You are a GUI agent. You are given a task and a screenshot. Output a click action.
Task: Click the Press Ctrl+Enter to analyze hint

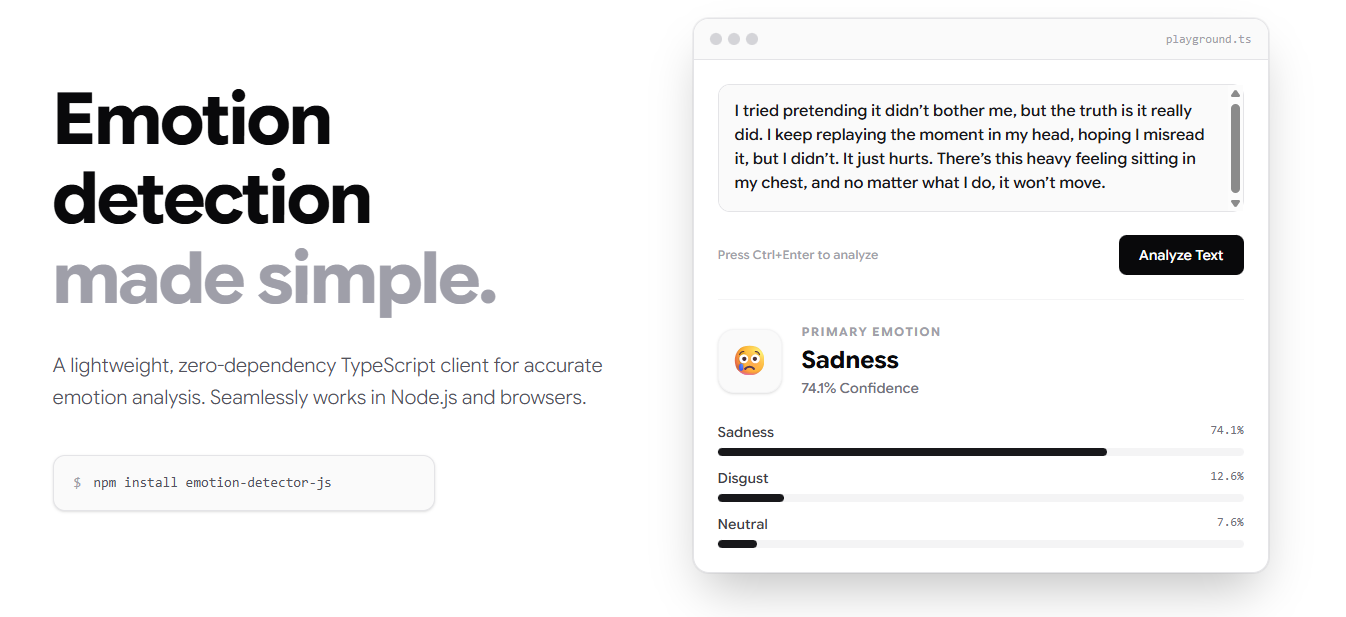coord(797,255)
